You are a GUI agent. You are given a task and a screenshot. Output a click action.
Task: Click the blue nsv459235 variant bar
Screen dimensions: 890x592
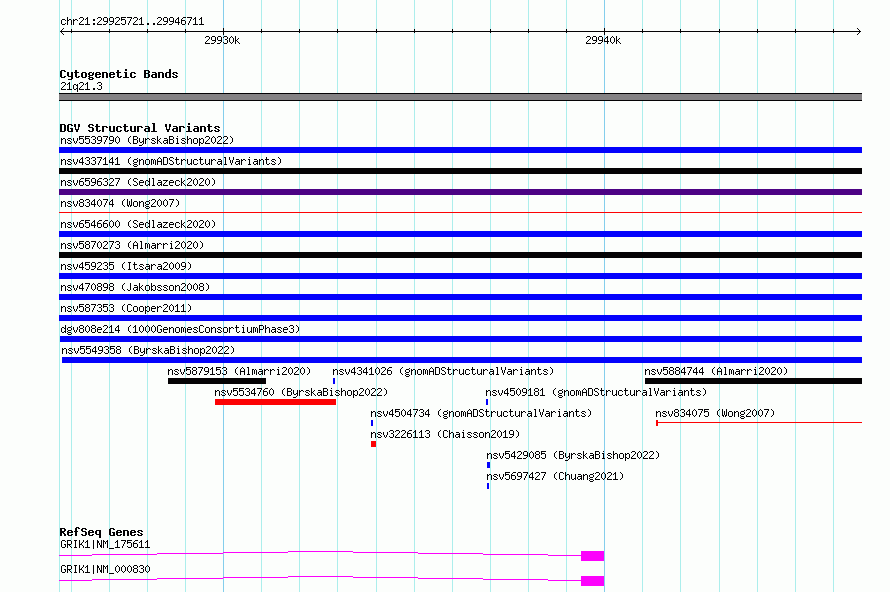[x=460, y=276]
